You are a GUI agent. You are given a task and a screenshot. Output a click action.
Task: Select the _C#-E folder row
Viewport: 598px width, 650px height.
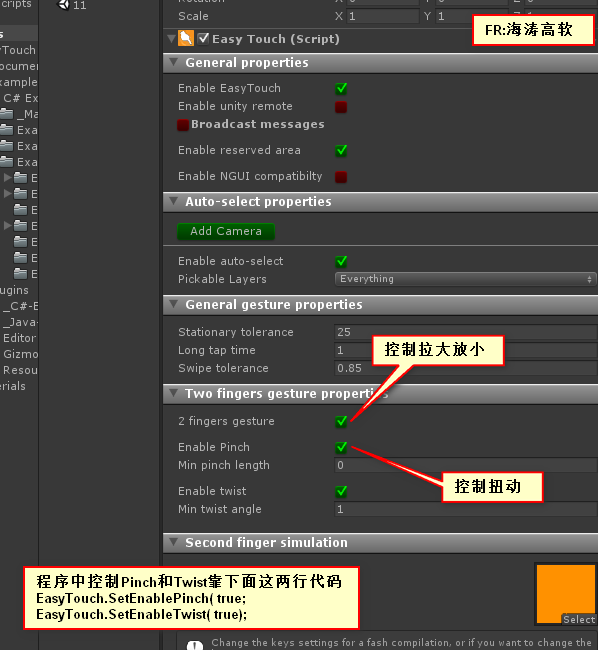[x=19, y=306]
